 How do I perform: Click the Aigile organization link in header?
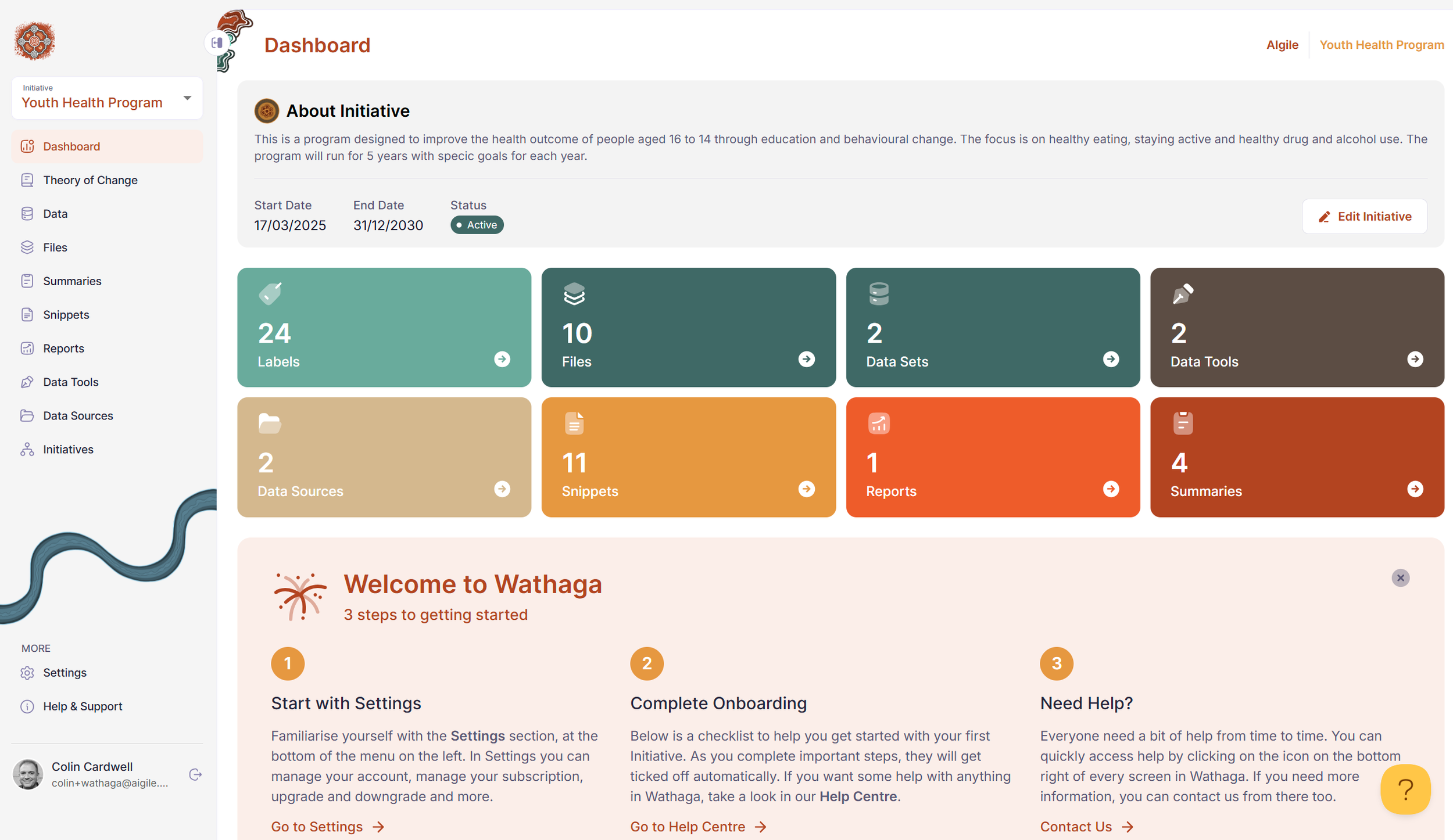coord(1282,45)
